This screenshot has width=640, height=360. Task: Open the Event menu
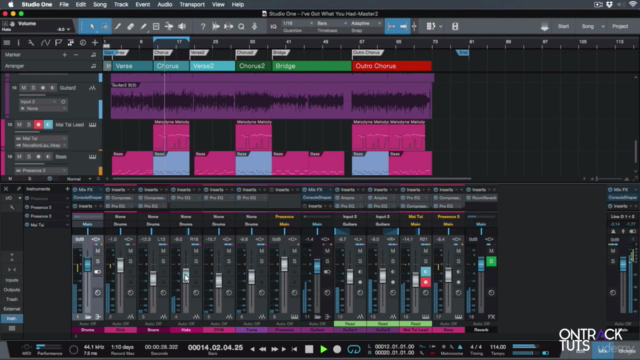tap(142, 4)
